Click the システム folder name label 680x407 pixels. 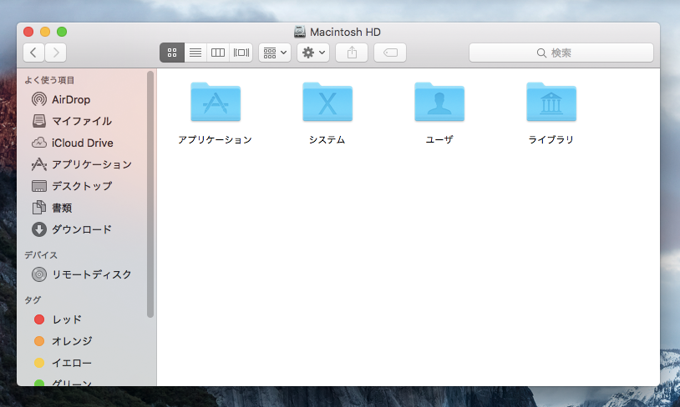coord(327,140)
